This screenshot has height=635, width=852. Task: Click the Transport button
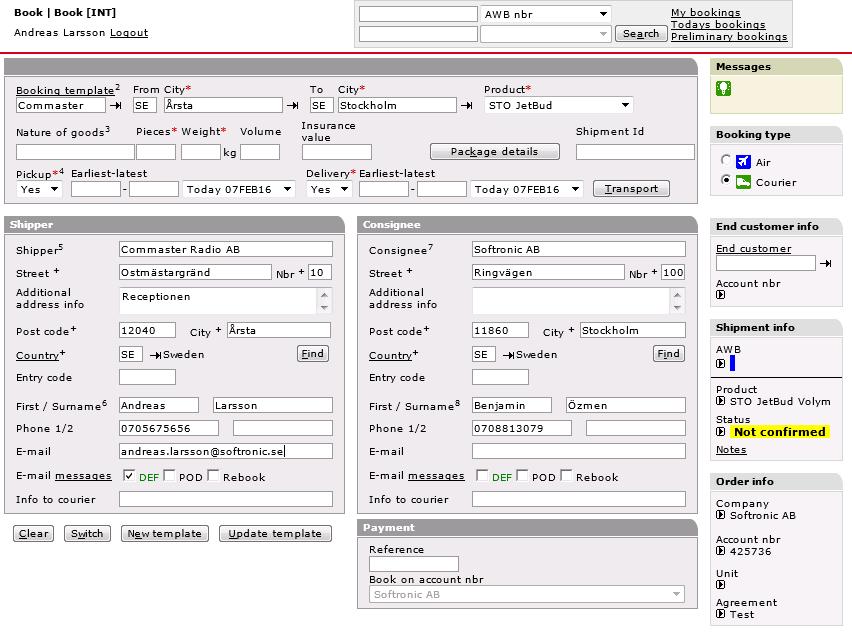click(631, 189)
